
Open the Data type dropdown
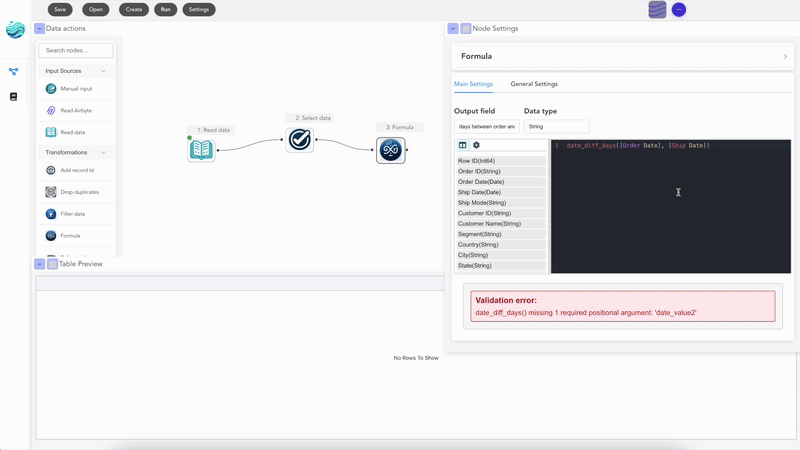click(556, 127)
